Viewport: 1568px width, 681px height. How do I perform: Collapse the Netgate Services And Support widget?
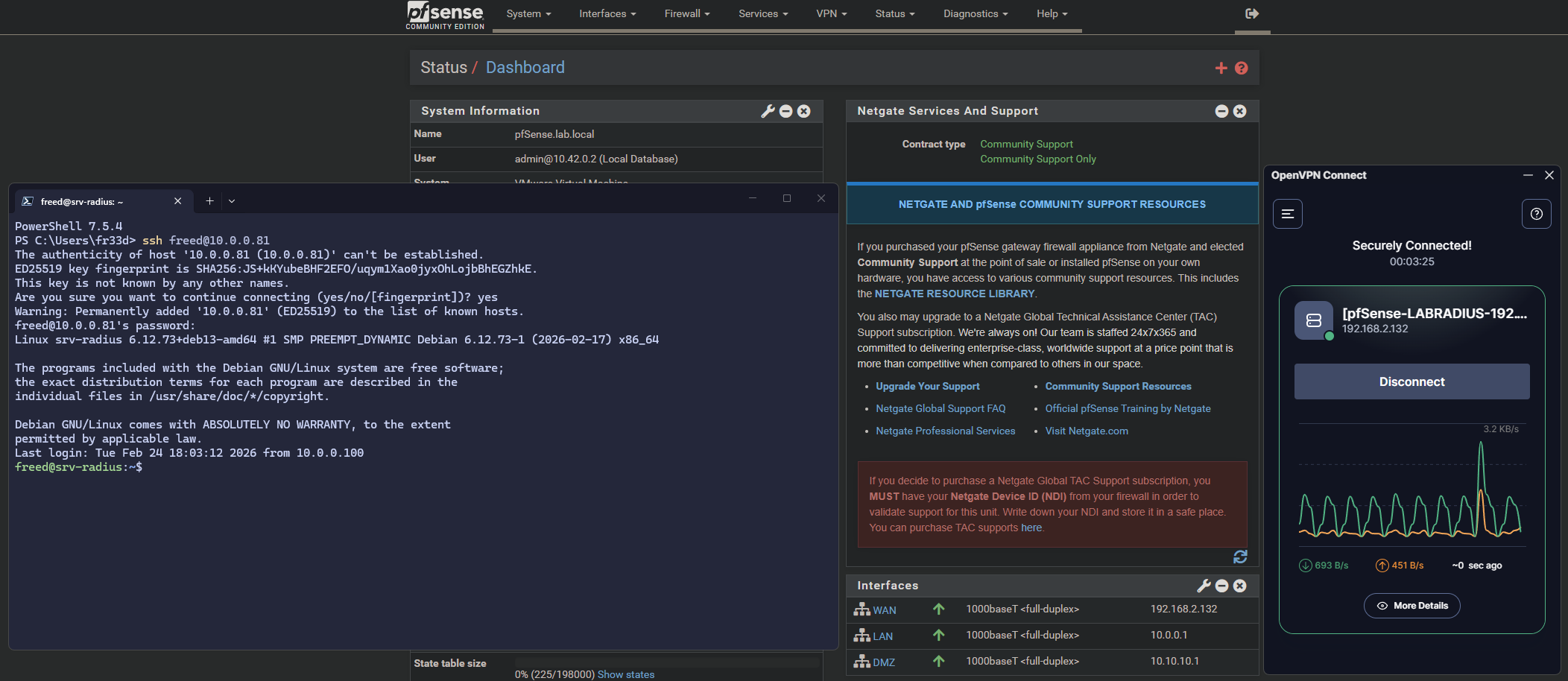pyautogui.click(x=1221, y=111)
